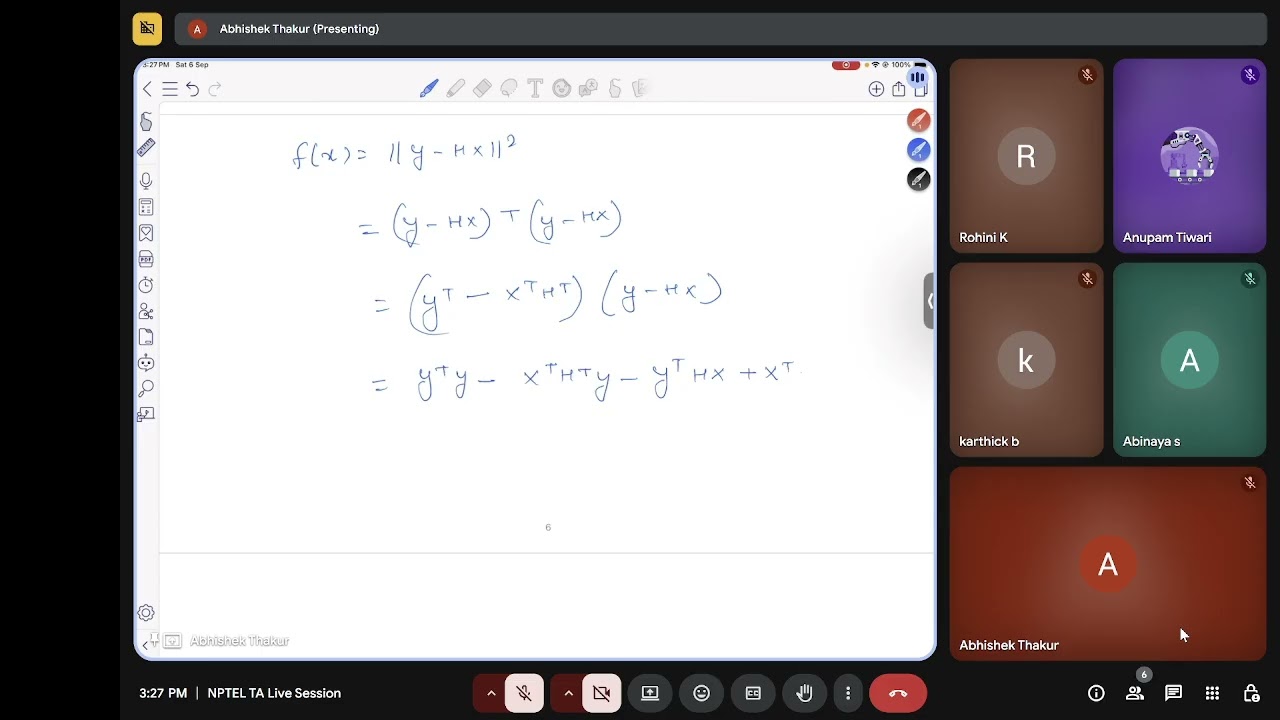
Task: Select the hand/finger touch tool in sidebar
Action: click(146, 122)
